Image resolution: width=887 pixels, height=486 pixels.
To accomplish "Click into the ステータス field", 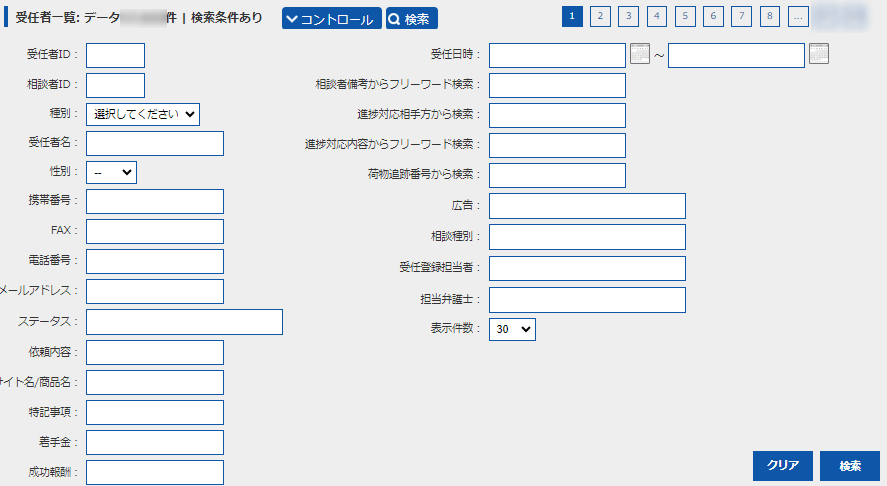I will pyautogui.click(x=184, y=321).
